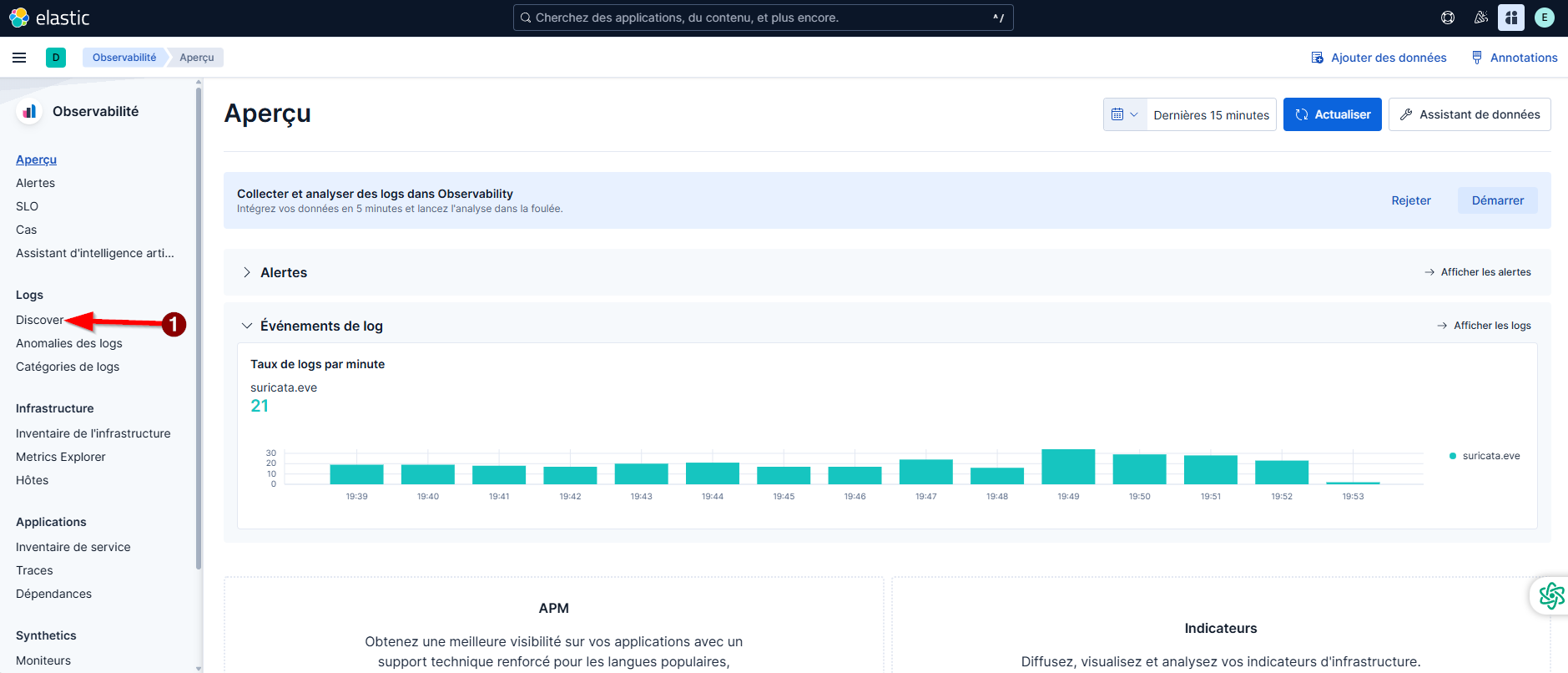The height and width of the screenshot is (673, 1568).
Task: Click the green D space avatar
Action: point(56,58)
